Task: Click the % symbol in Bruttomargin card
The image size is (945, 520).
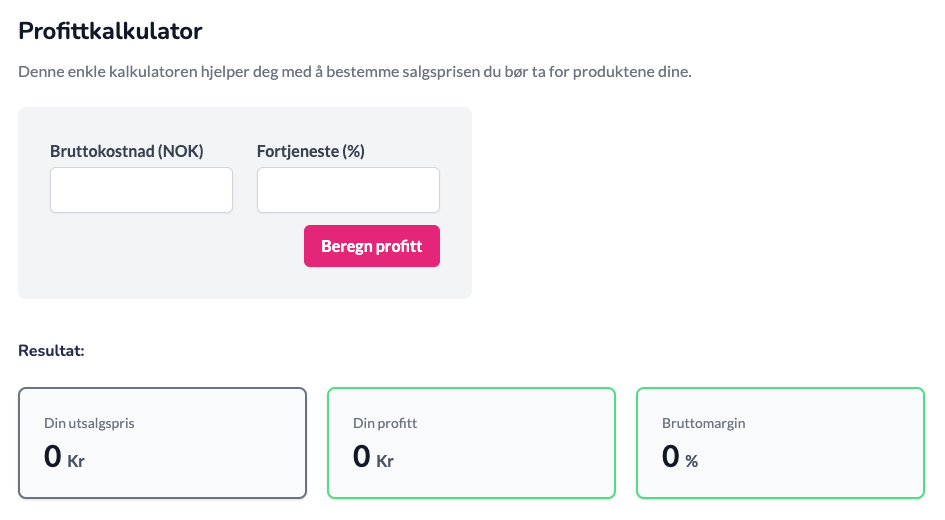Action: pos(692,461)
